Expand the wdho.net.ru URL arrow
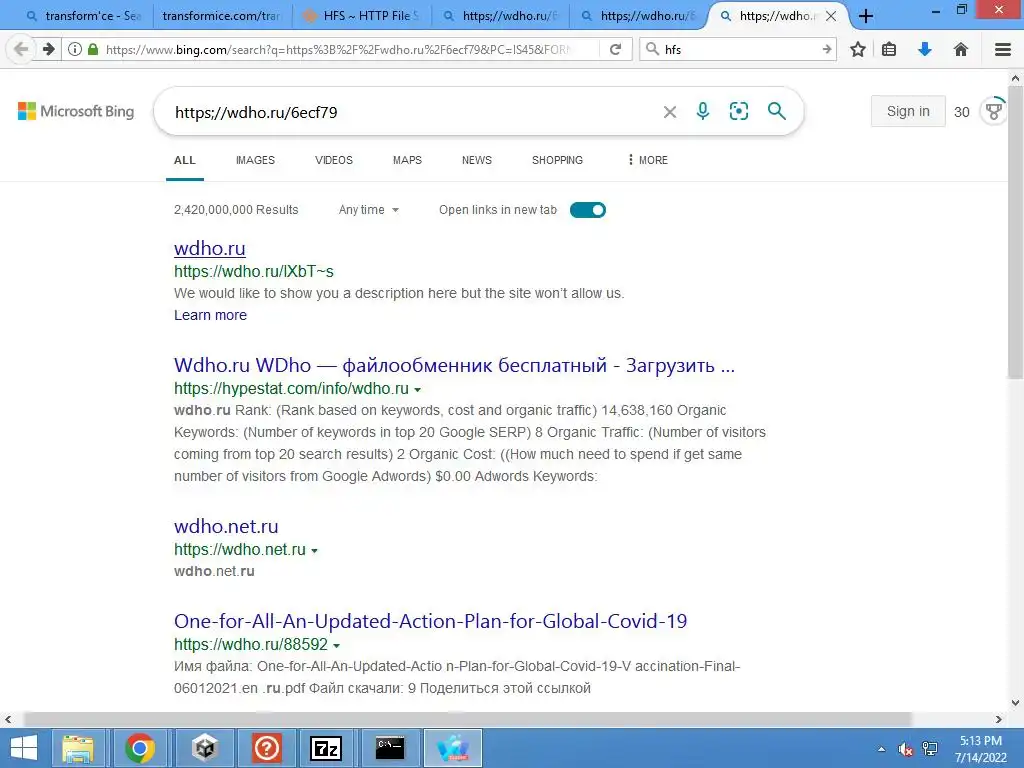 click(315, 551)
